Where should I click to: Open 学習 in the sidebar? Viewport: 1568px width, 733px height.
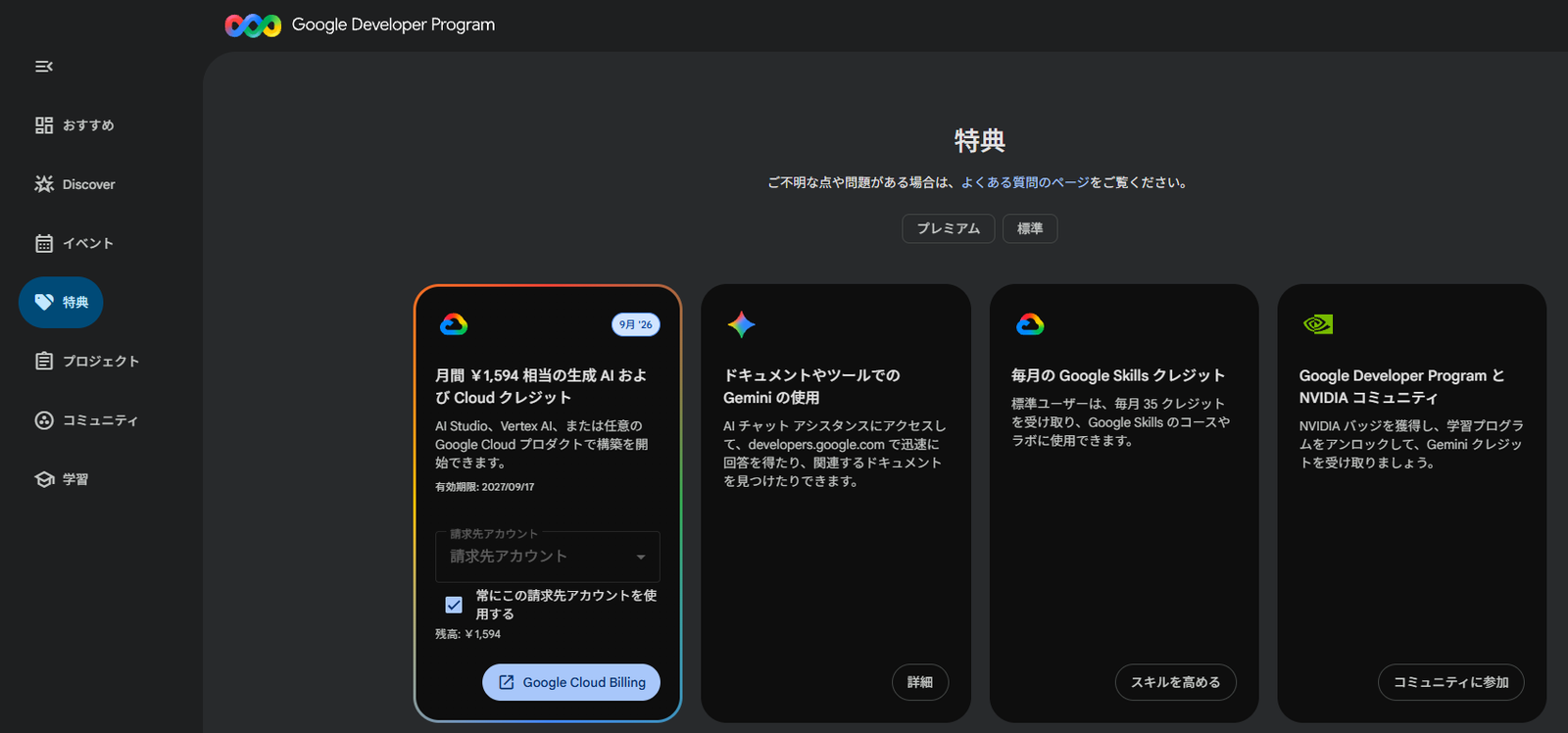click(62, 479)
